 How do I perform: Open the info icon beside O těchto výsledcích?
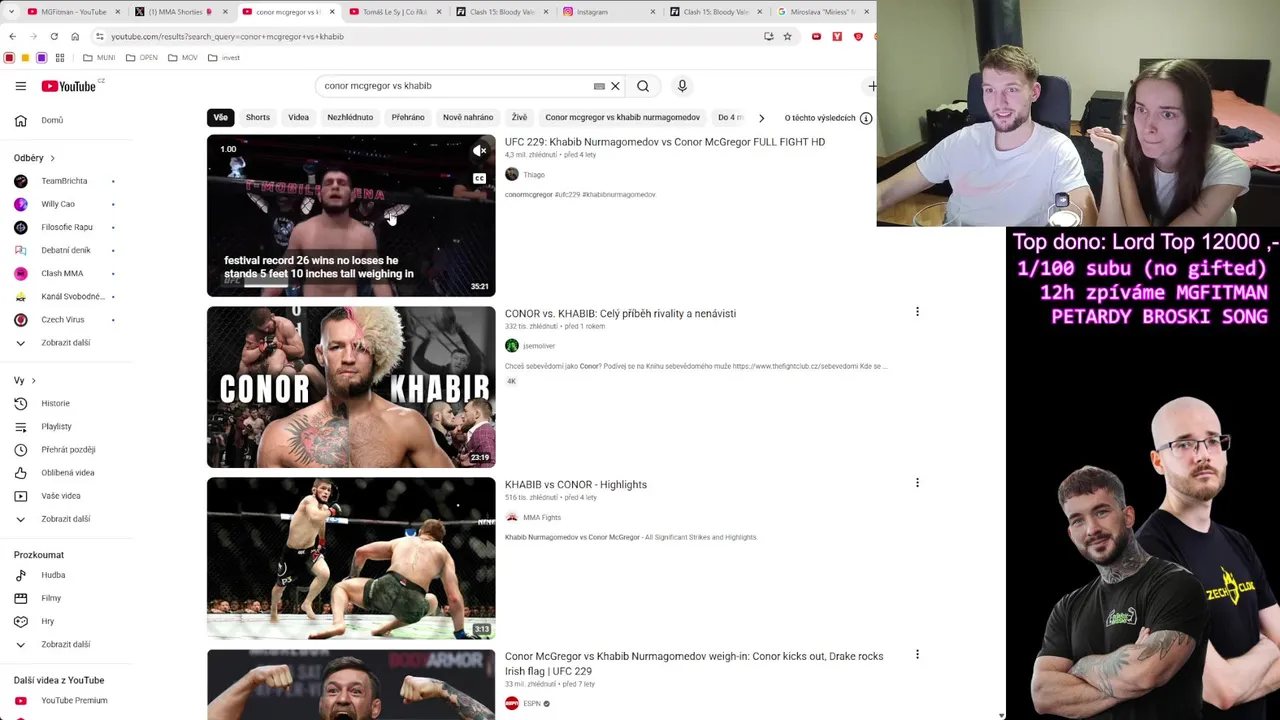click(866, 118)
